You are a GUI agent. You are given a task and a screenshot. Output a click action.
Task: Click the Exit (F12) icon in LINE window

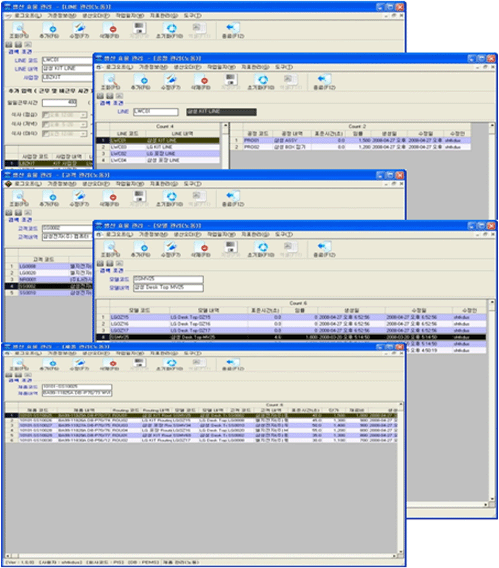click(233, 30)
